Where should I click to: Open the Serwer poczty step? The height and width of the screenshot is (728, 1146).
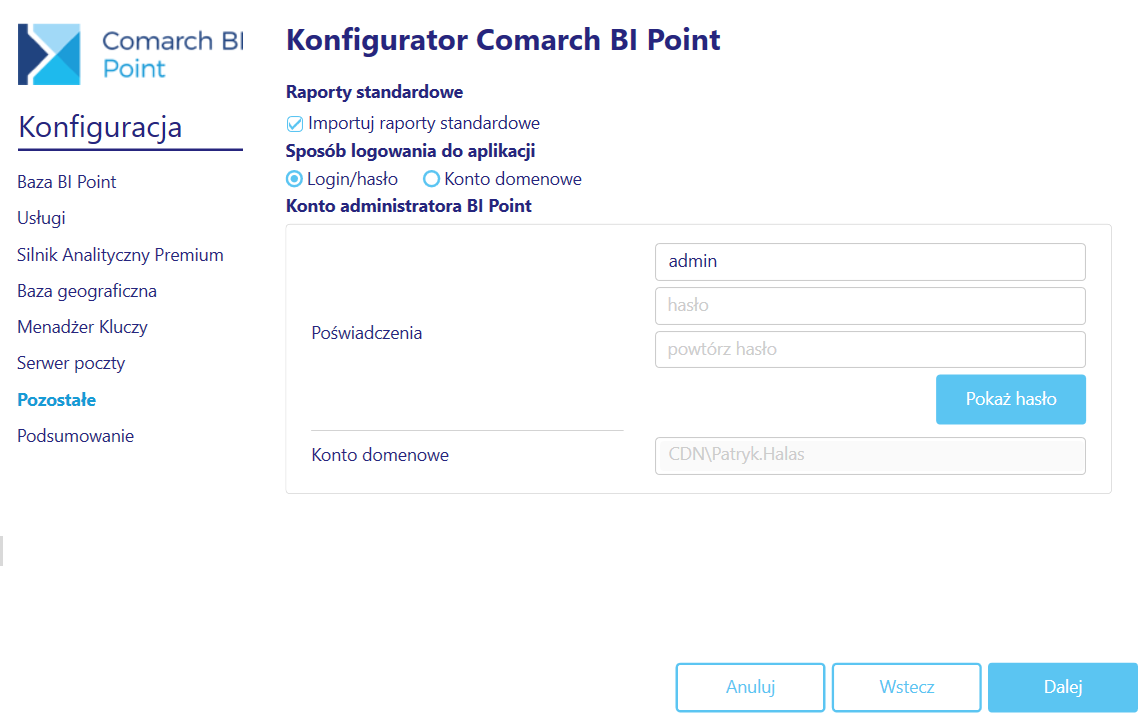click(x=71, y=363)
